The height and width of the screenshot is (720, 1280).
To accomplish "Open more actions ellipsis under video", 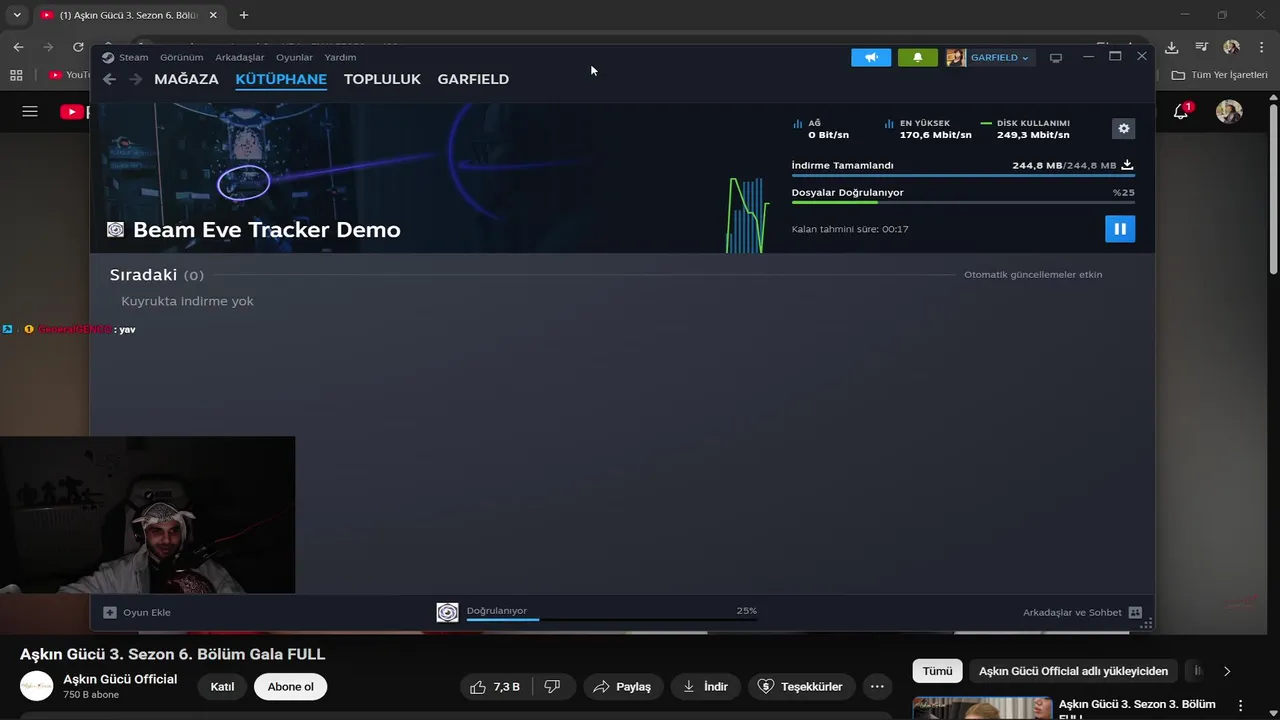I will click(877, 687).
